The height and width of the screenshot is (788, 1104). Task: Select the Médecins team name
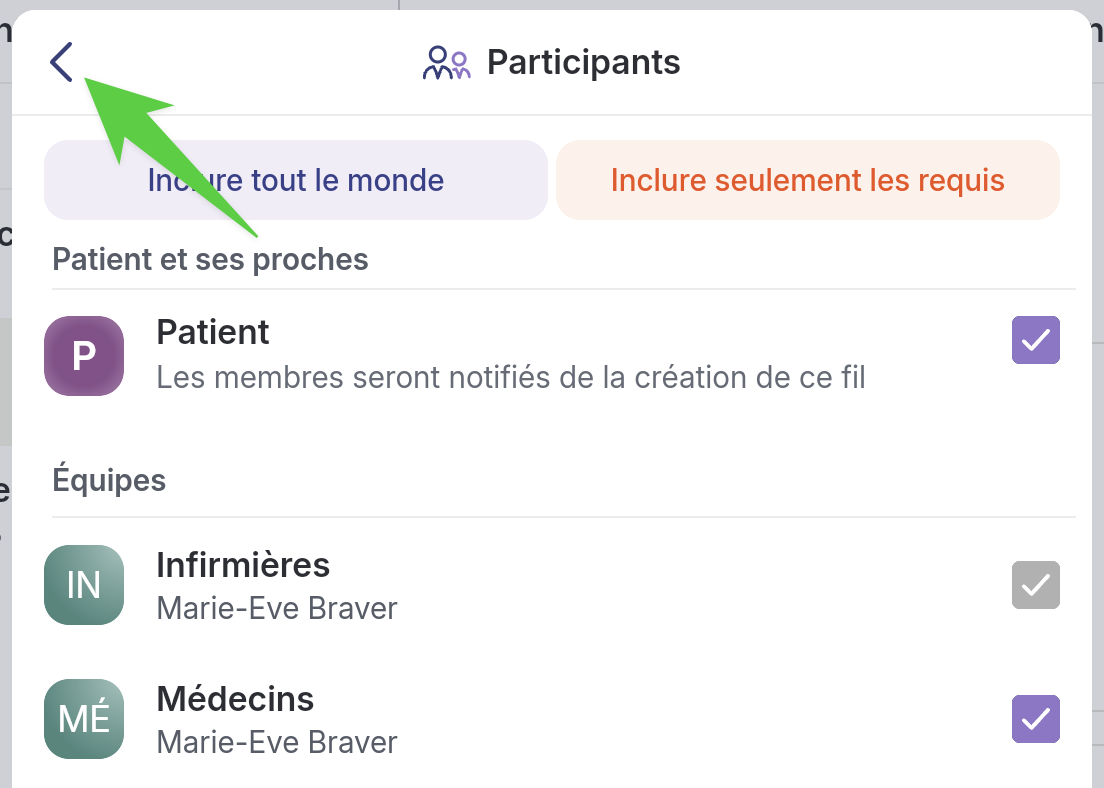click(x=235, y=699)
